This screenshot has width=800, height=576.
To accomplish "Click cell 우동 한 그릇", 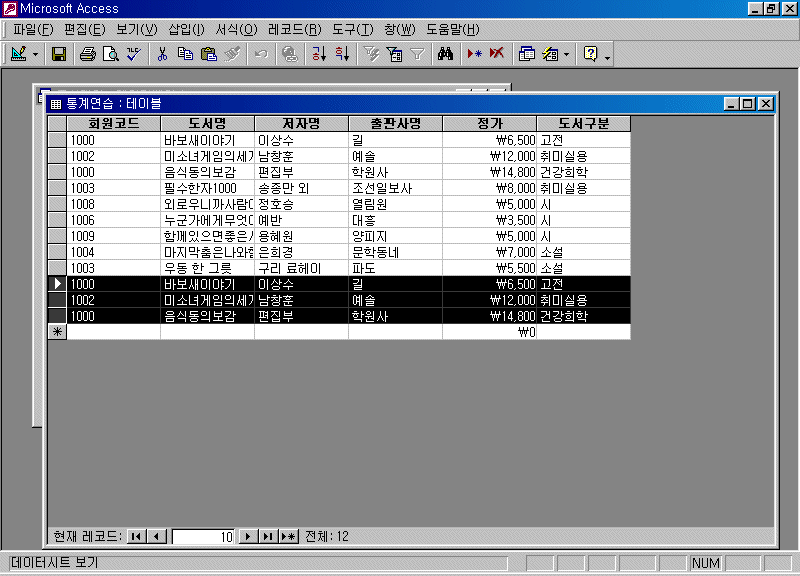I will [x=207, y=268].
